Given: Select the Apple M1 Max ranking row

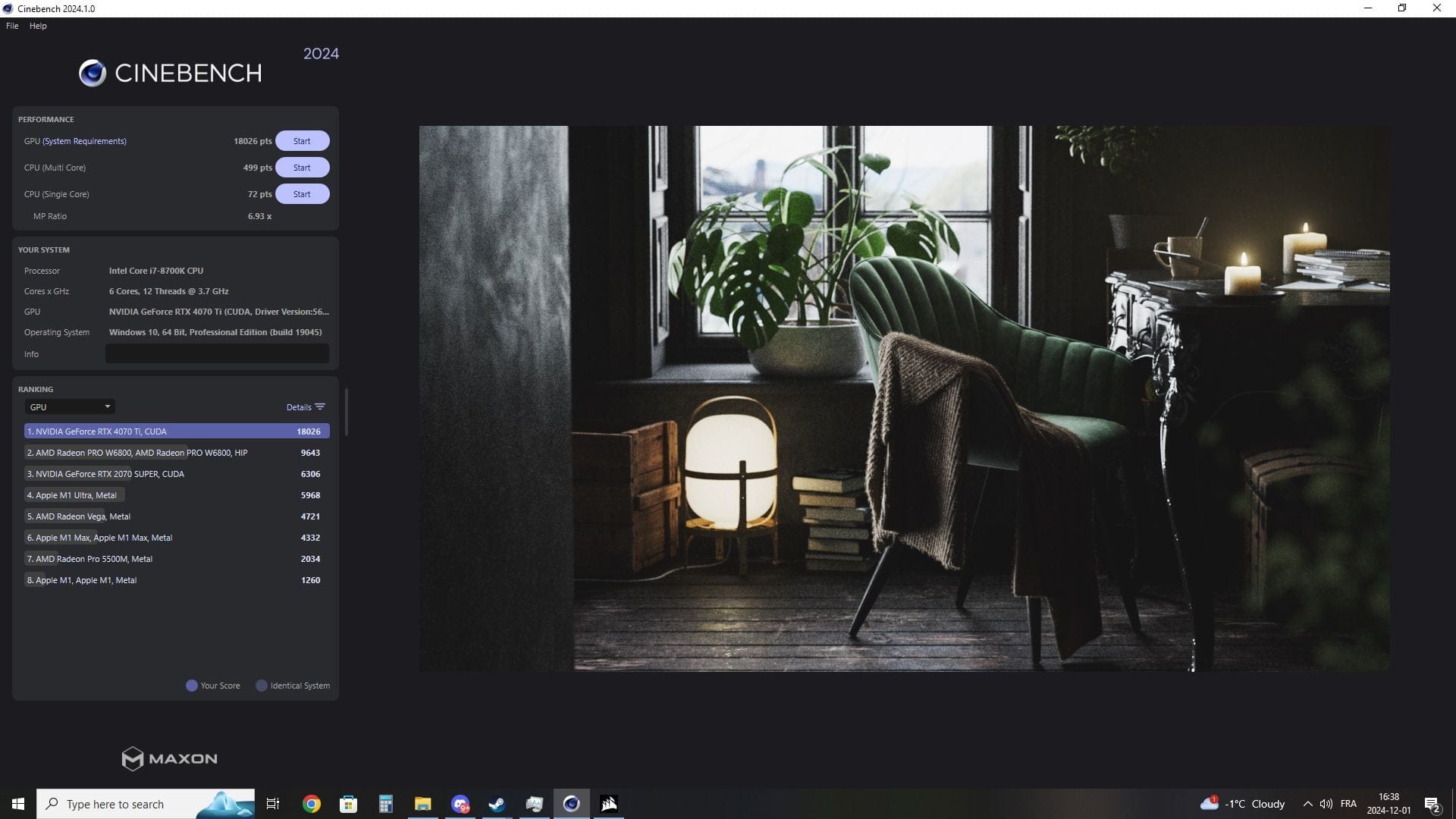Looking at the screenshot, I should pos(177,538).
